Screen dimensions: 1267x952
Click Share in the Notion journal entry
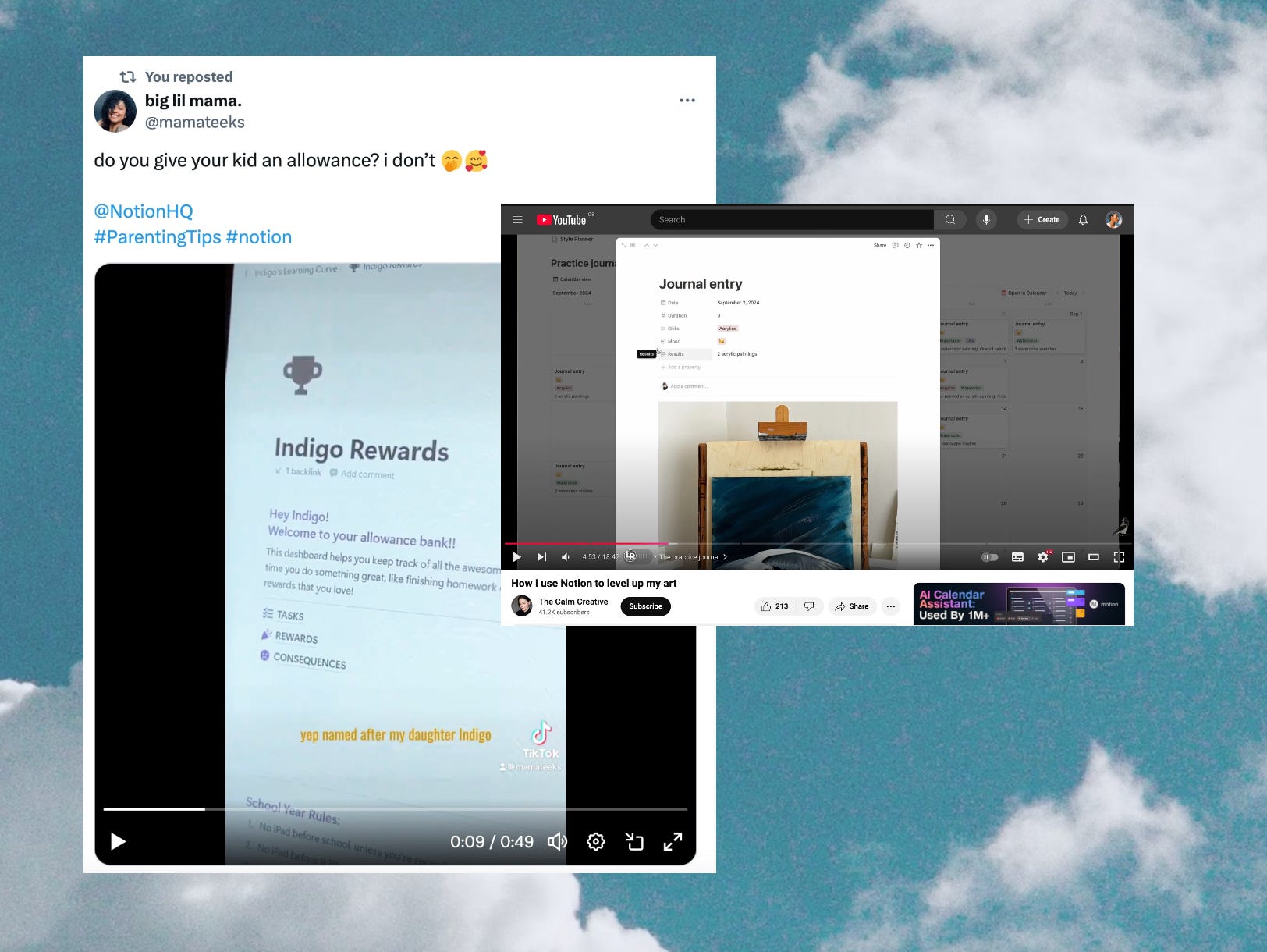pyautogui.click(x=880, y=245)
